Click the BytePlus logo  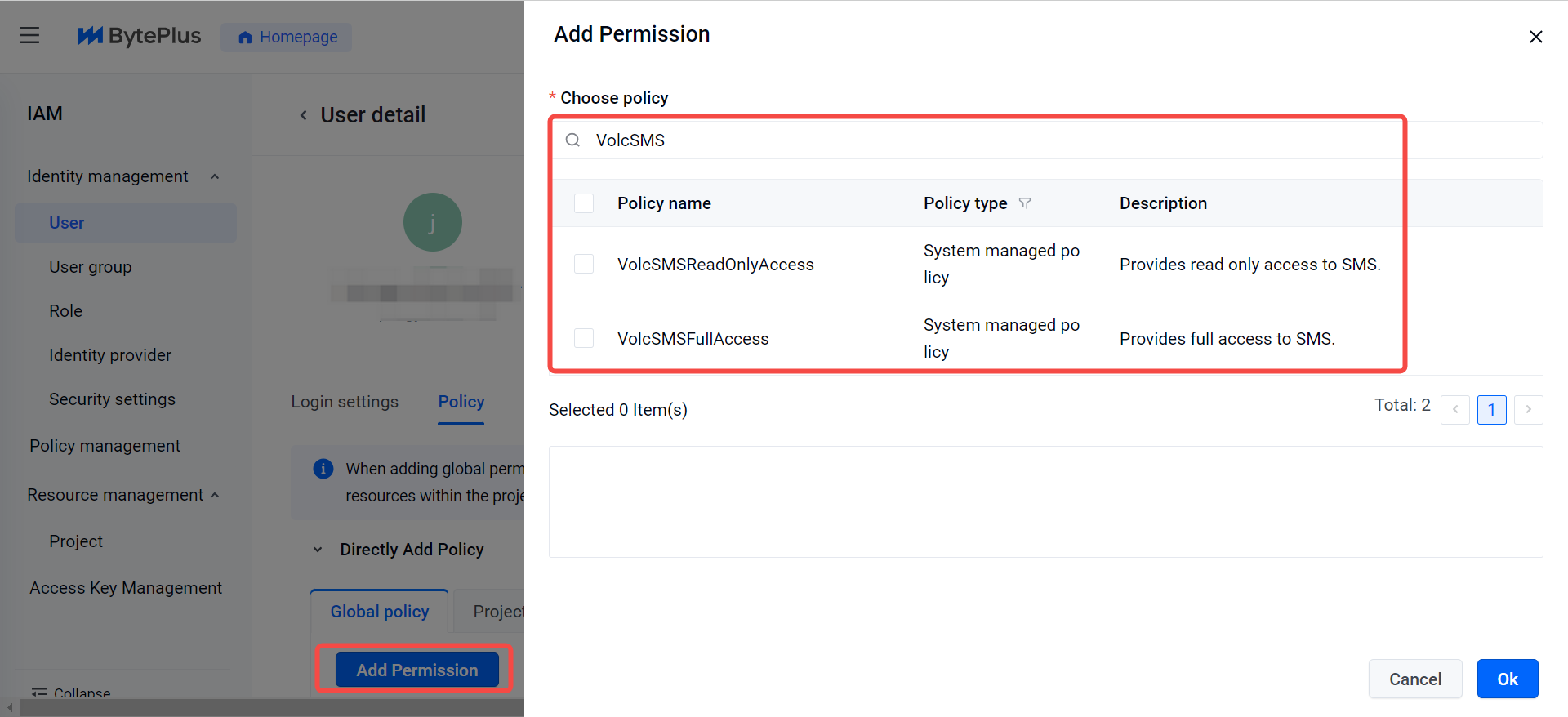[139, 36]
